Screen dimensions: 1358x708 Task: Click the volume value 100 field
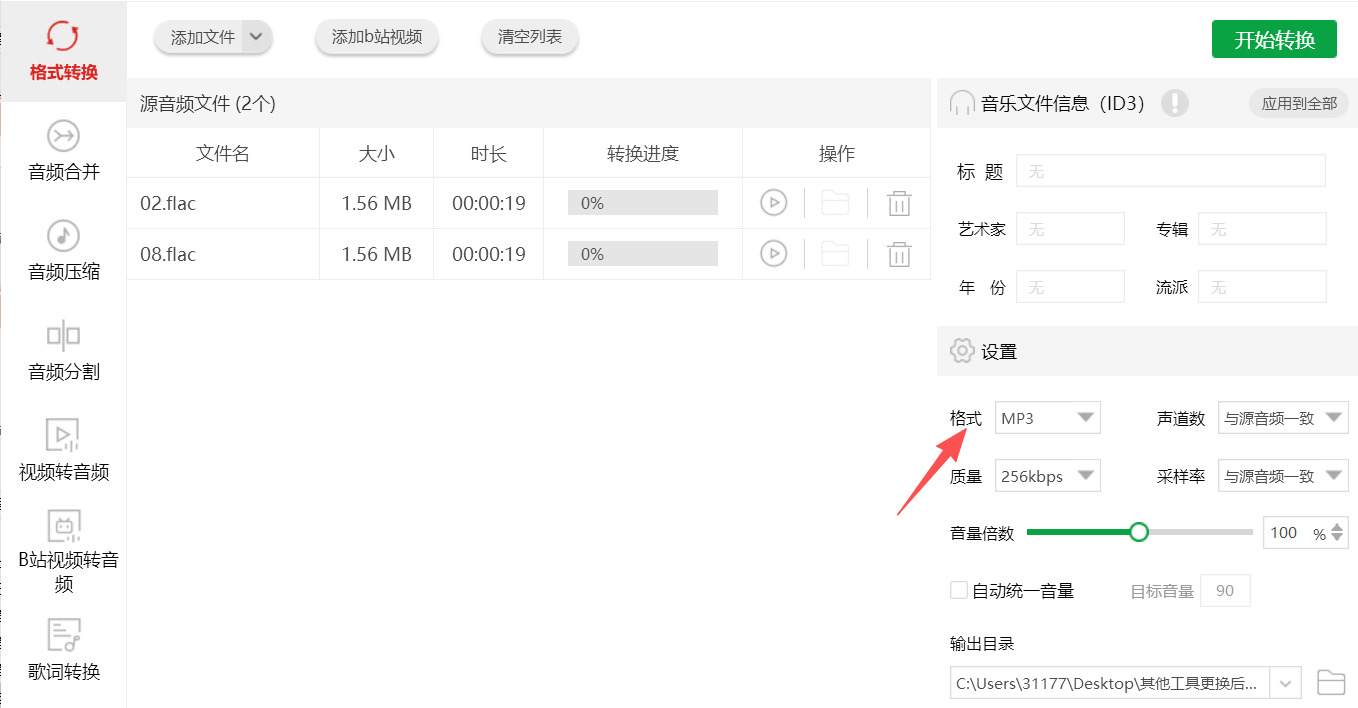point(1284,533)
